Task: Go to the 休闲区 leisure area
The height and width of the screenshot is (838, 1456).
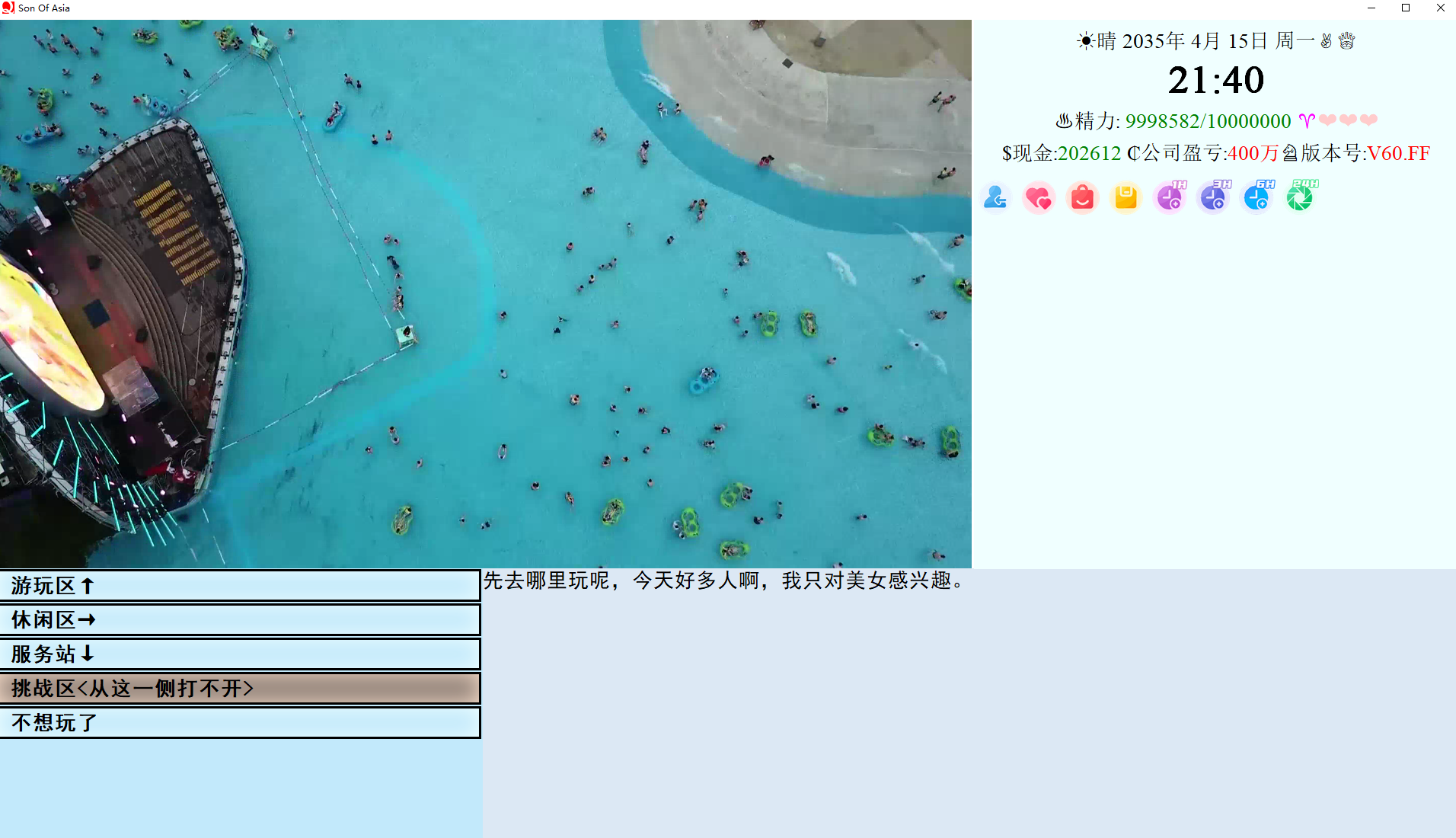Action: pos(241,619)
